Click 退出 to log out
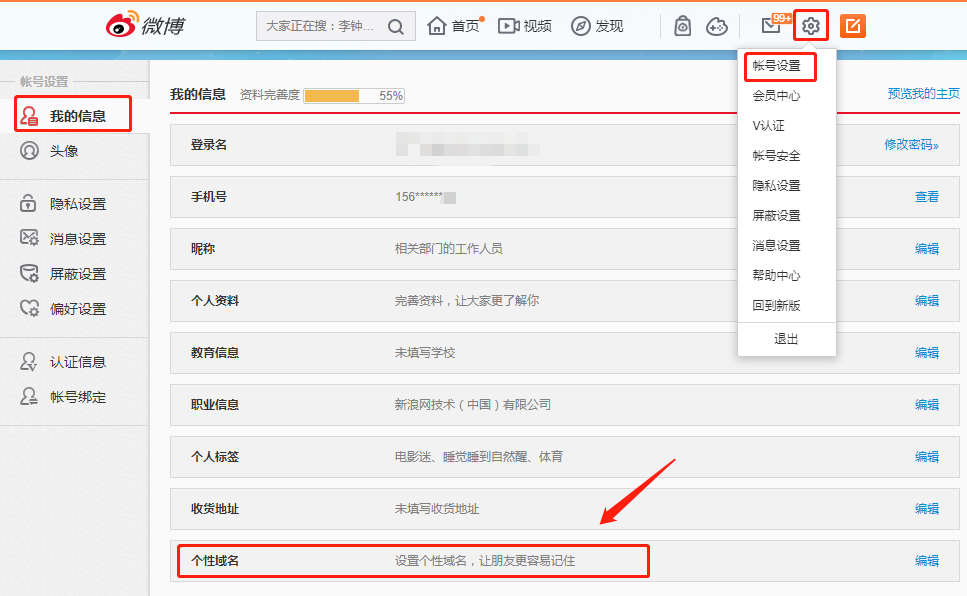Screen dimensions: 967x596 click(x=787, y=339)
